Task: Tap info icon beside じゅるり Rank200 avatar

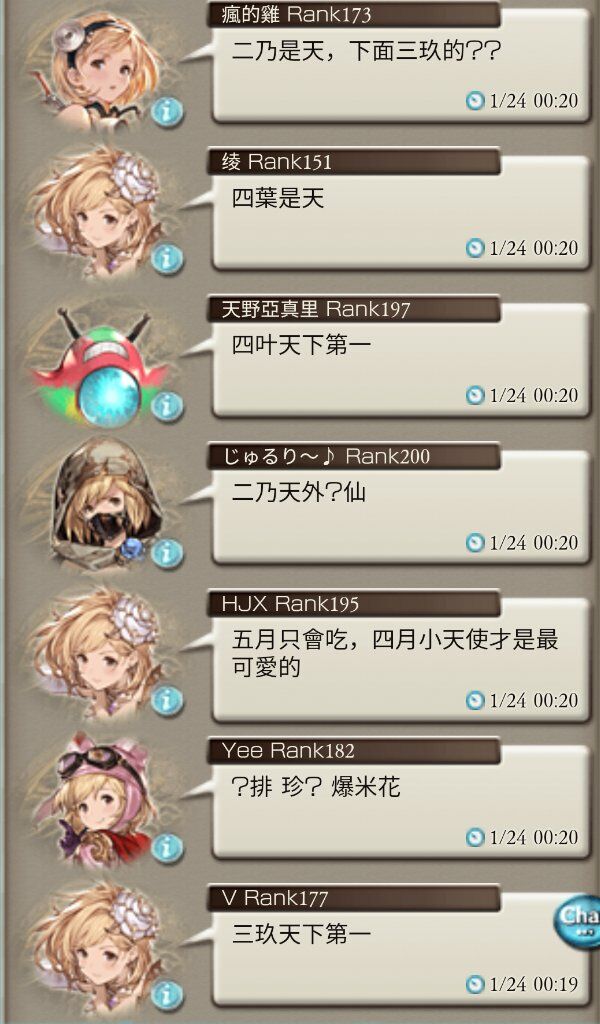Action: (167, 554)
